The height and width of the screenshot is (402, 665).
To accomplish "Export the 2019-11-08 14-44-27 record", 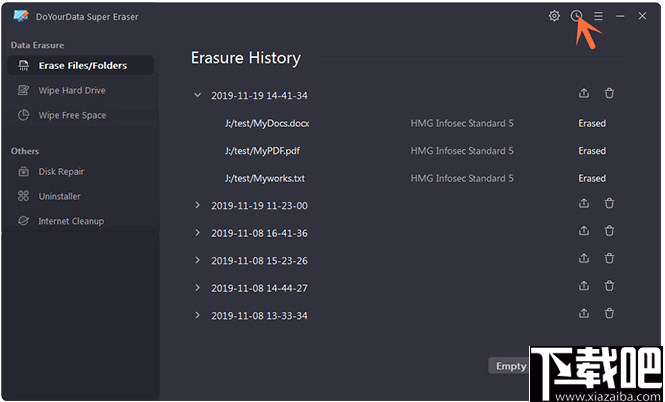I will (x=584, y=286).
